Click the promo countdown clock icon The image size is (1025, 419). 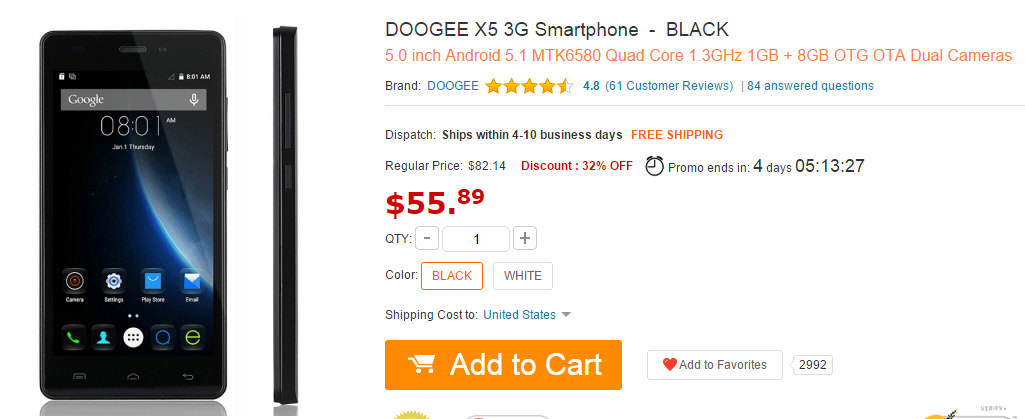(x=654, y=165)
